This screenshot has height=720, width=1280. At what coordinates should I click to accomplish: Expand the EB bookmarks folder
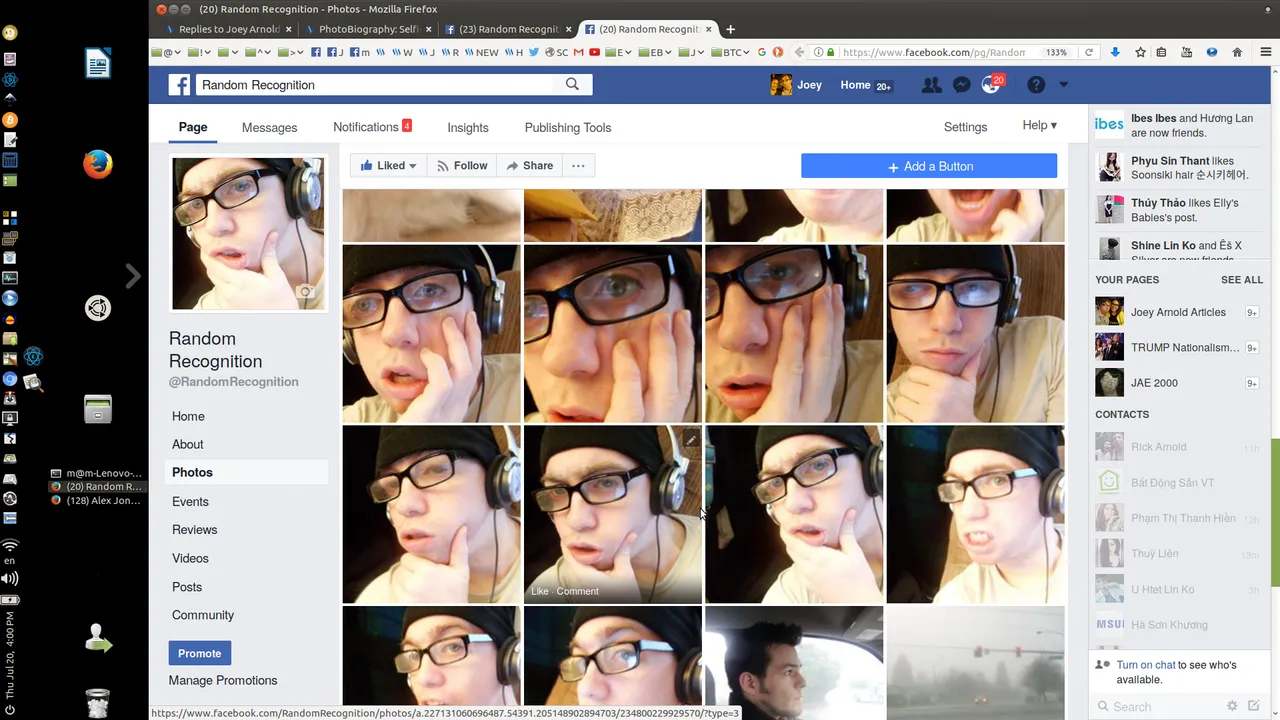(x=655, y=52)
